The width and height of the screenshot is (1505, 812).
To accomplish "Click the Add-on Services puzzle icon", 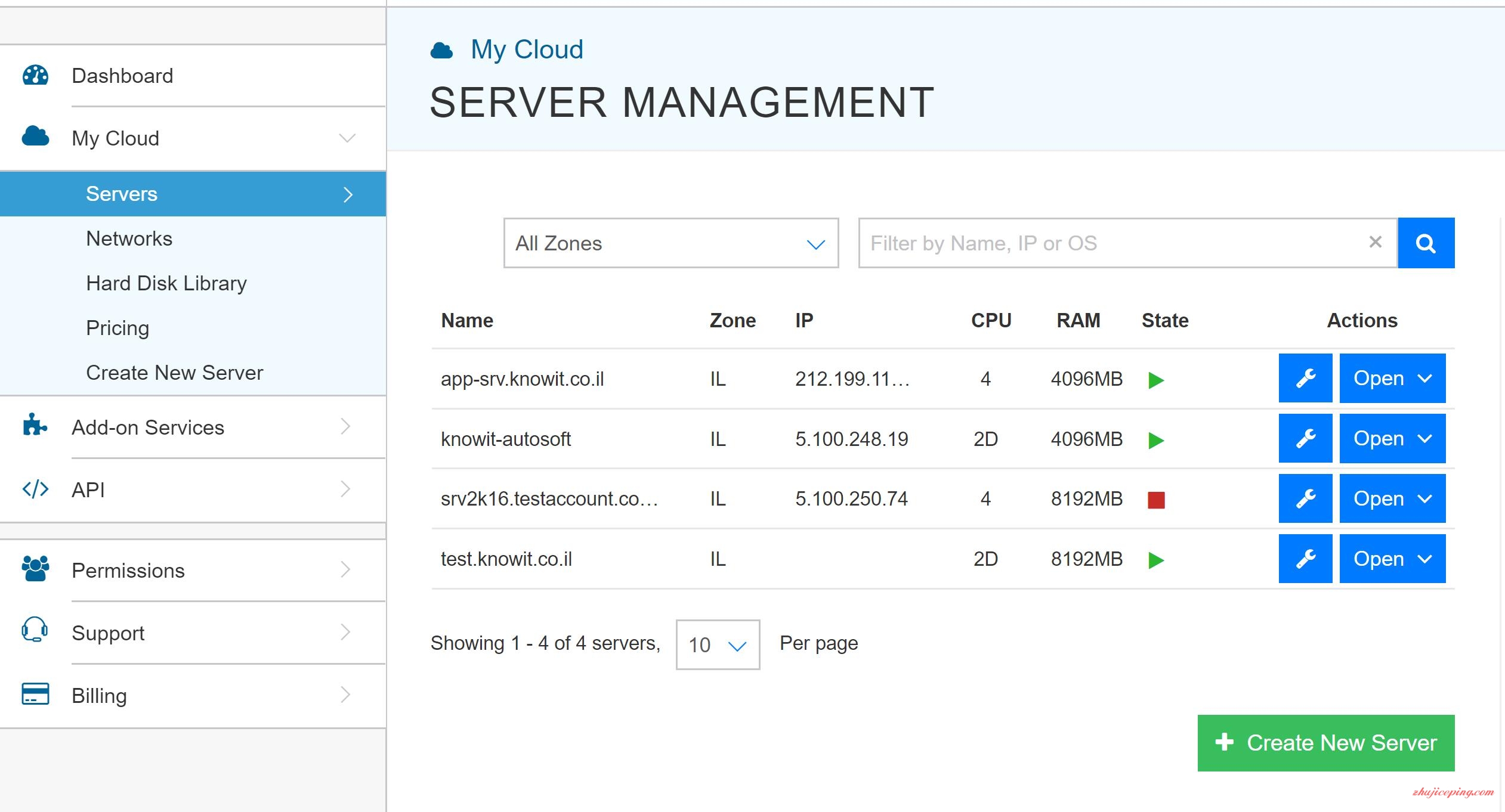I will coord(35,425).
